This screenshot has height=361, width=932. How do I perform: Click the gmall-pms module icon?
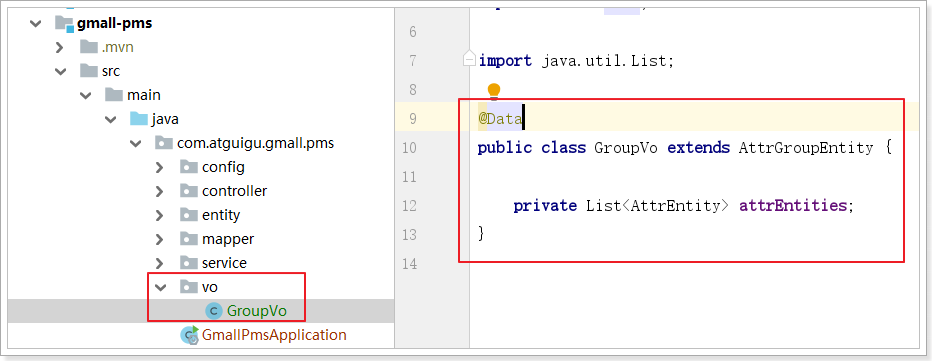click(64, 24)
